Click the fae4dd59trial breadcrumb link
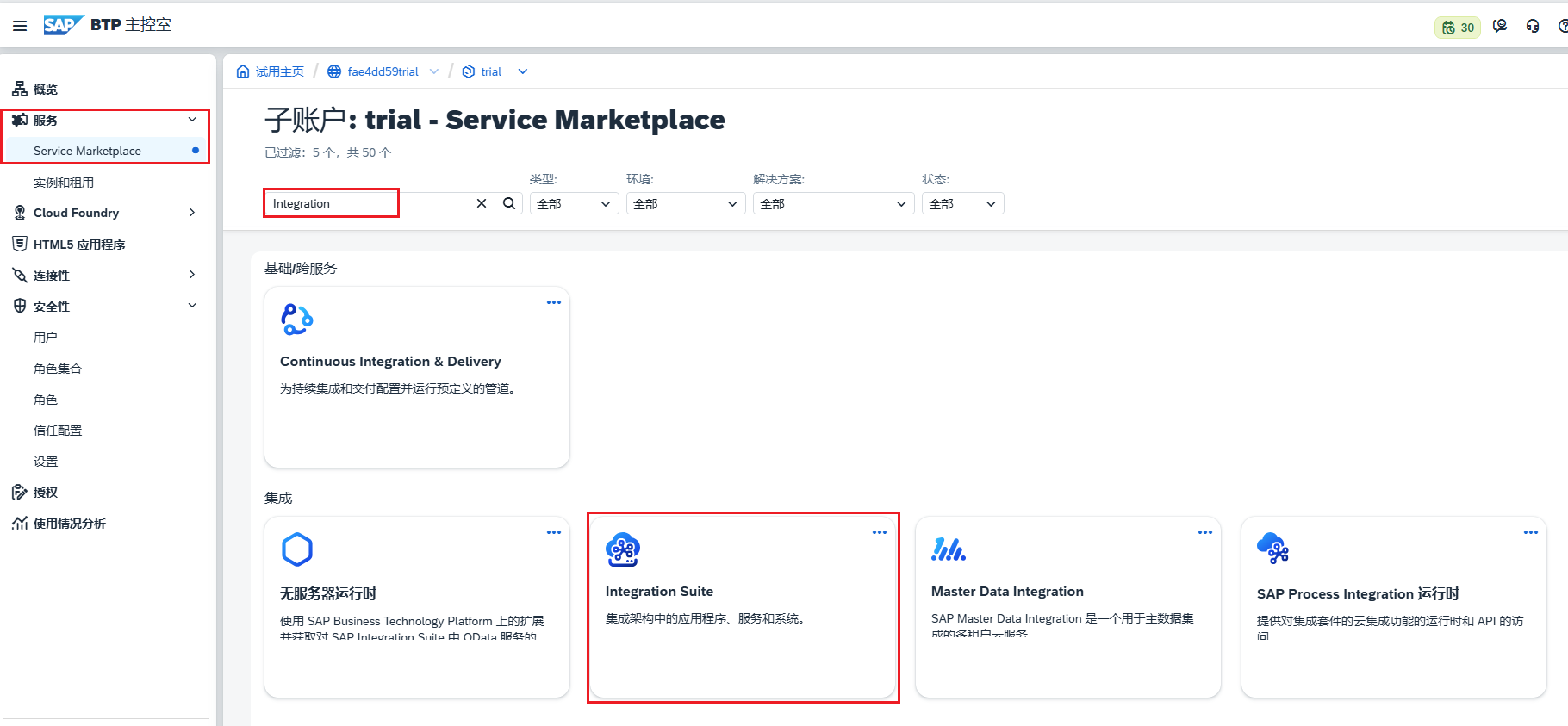Viewport: 1568px width, 726px height. coord(383,71)
